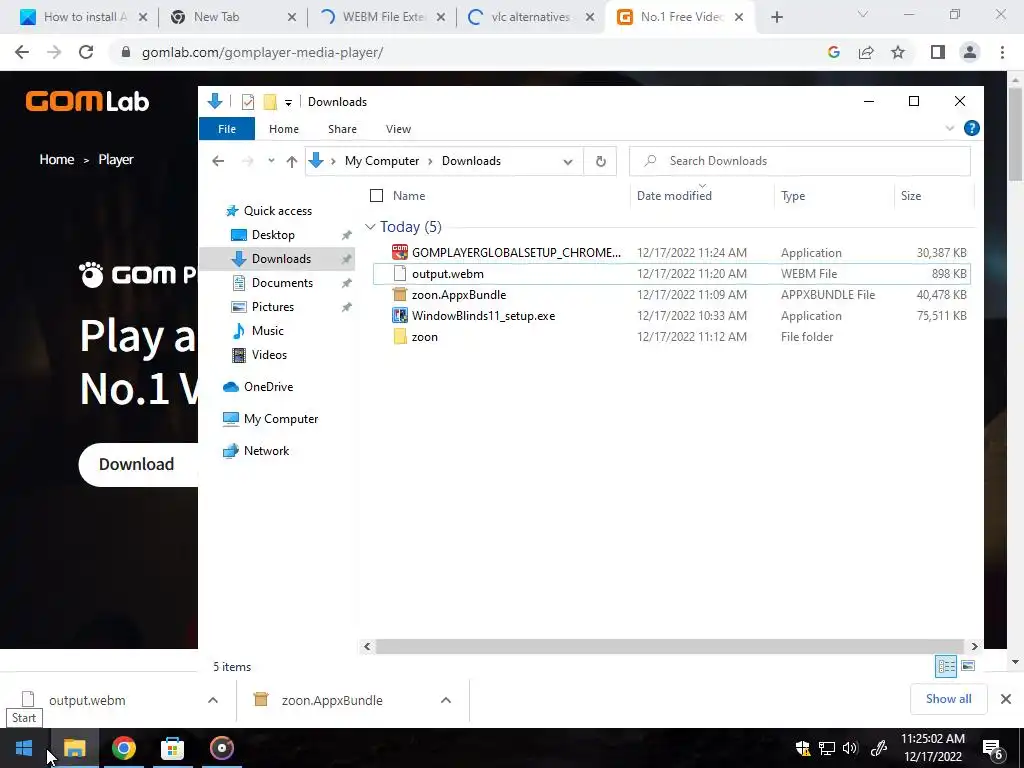Click Show all downloads
The image size is (1024, 768).
point(948,699)
